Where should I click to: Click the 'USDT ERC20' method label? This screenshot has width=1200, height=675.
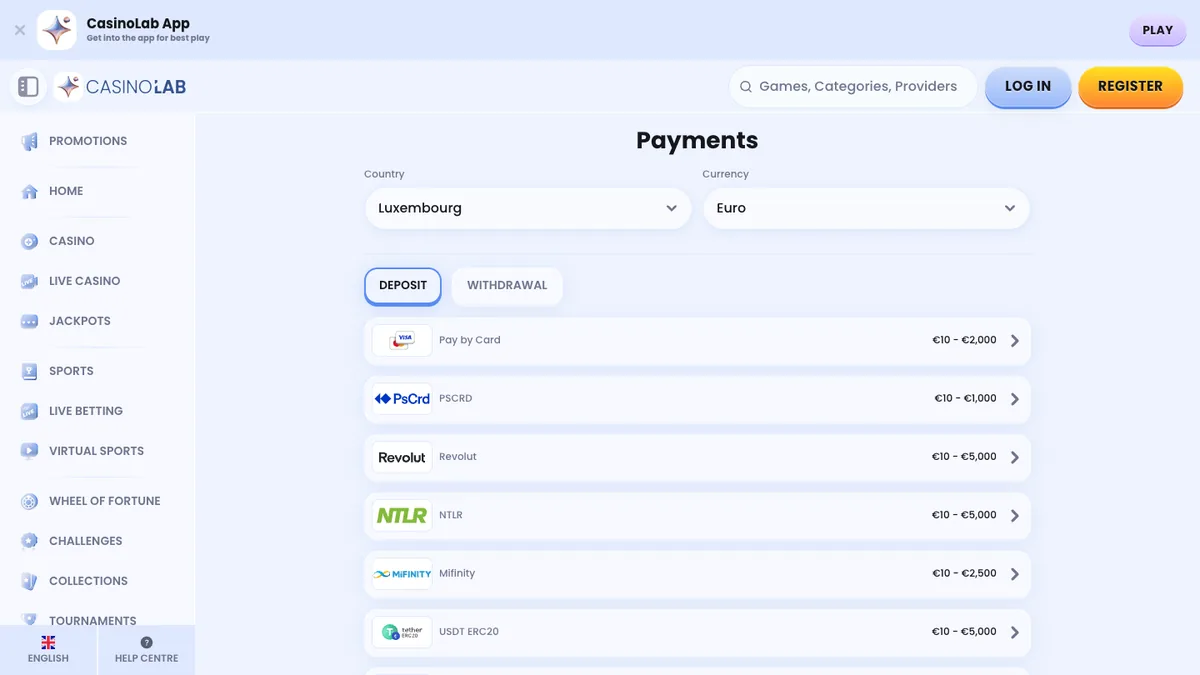point(469,632)
